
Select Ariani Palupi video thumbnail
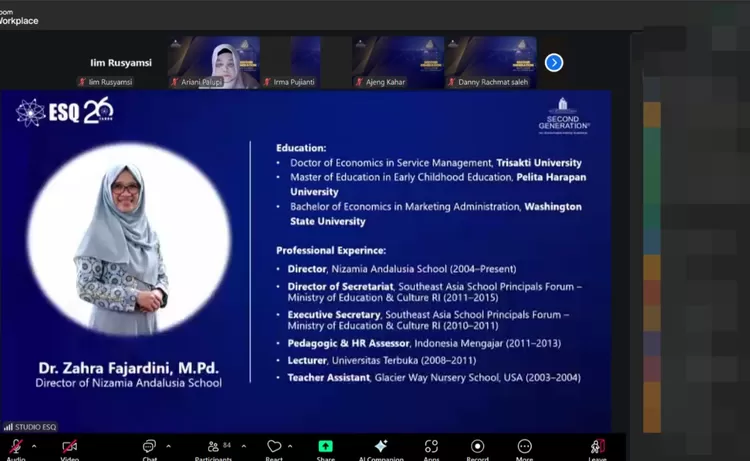[x=214, y=62]
